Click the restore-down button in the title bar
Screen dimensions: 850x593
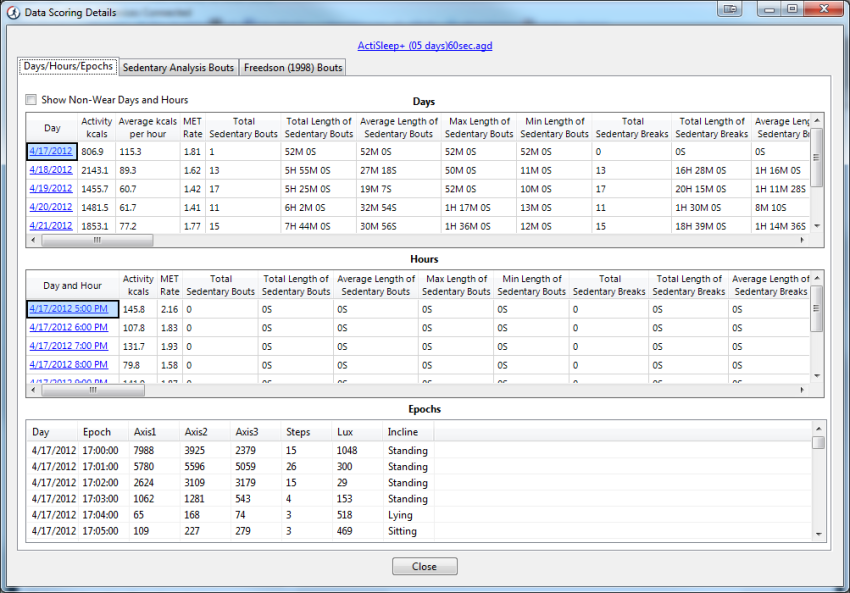click(x=791, y=9)
